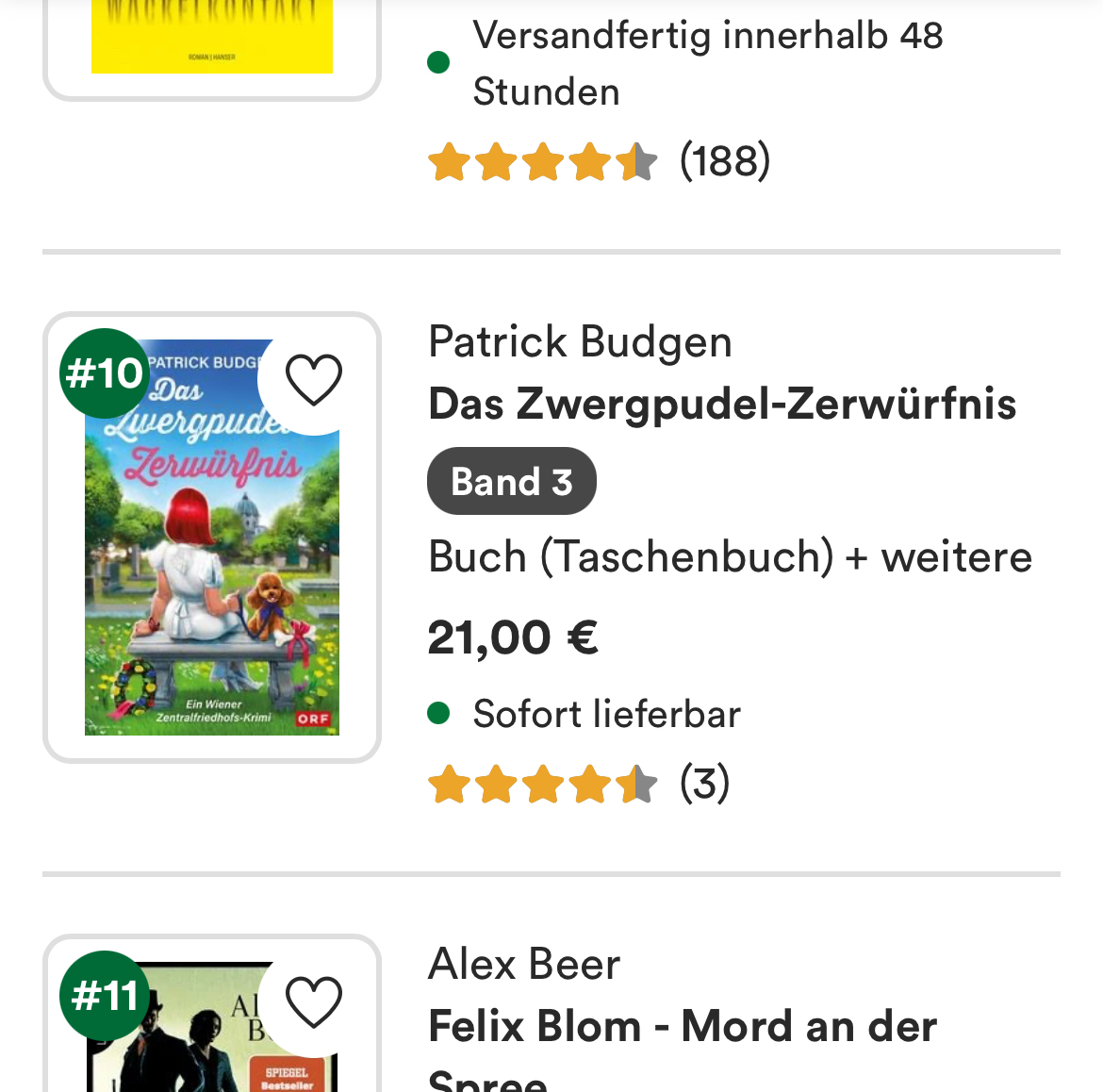This screenshot has width=1103, height=1092.
Task: Click the green #11 rank badge
Action: (x=105, y=996)
